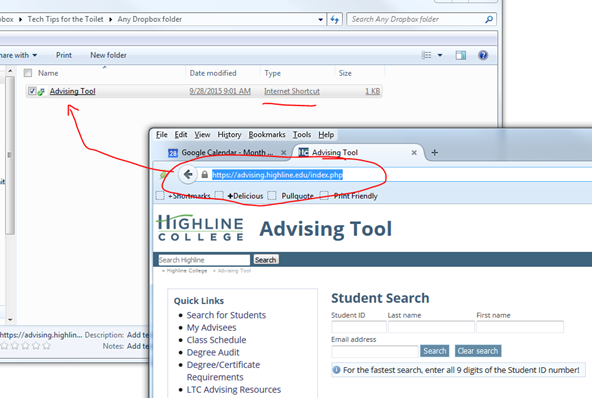This screenshot has height=398, width=592.
Task: Click Print in the Explorer toolbar
Action: point(64,55)
